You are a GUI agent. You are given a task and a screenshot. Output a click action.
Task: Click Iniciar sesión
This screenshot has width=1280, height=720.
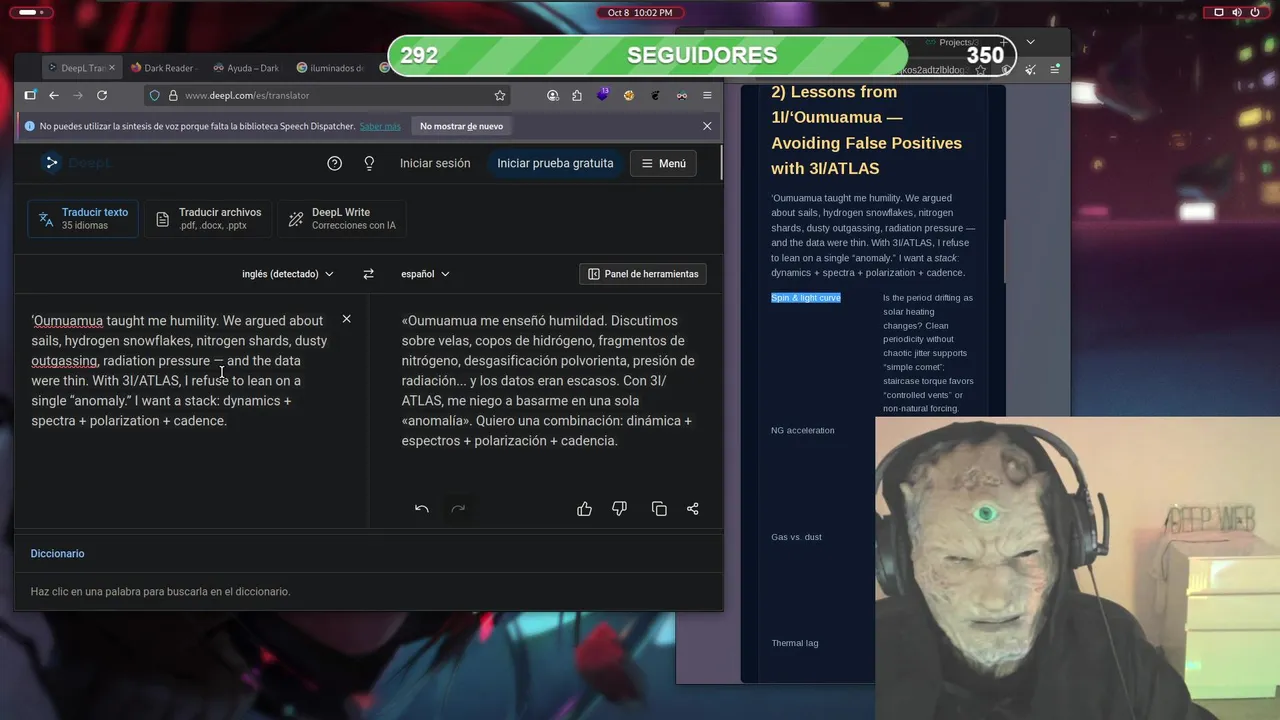(x=435, y=163)
